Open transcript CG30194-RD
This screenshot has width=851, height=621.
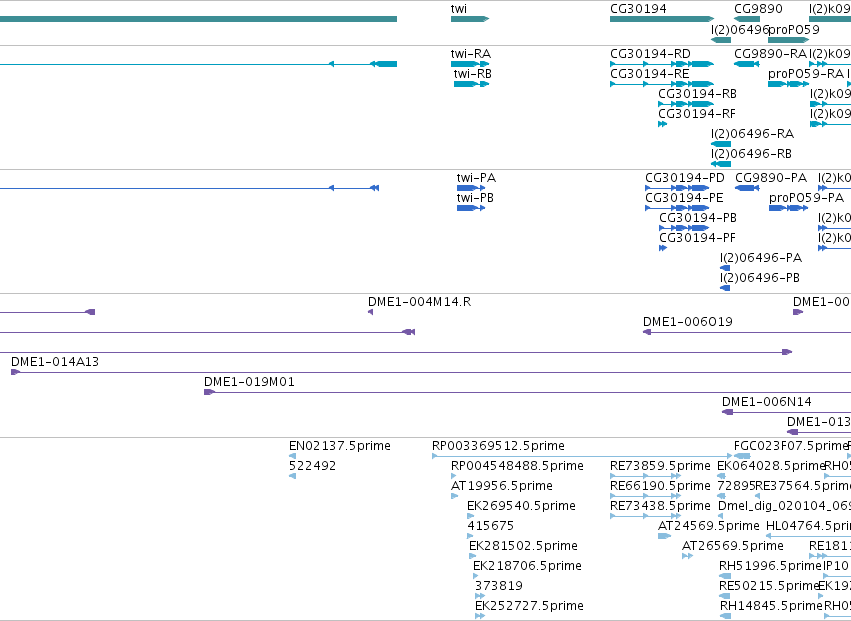650,54
